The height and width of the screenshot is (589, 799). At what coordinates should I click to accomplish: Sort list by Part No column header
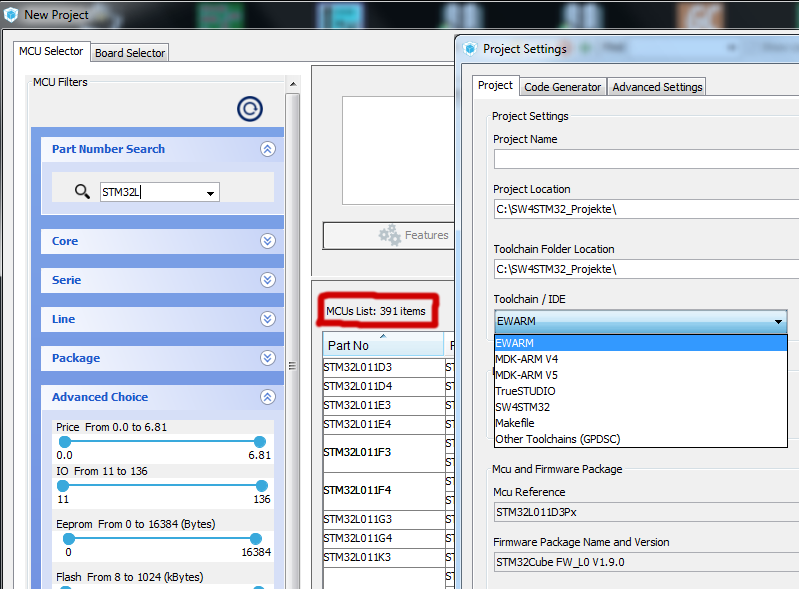[383, 345]
